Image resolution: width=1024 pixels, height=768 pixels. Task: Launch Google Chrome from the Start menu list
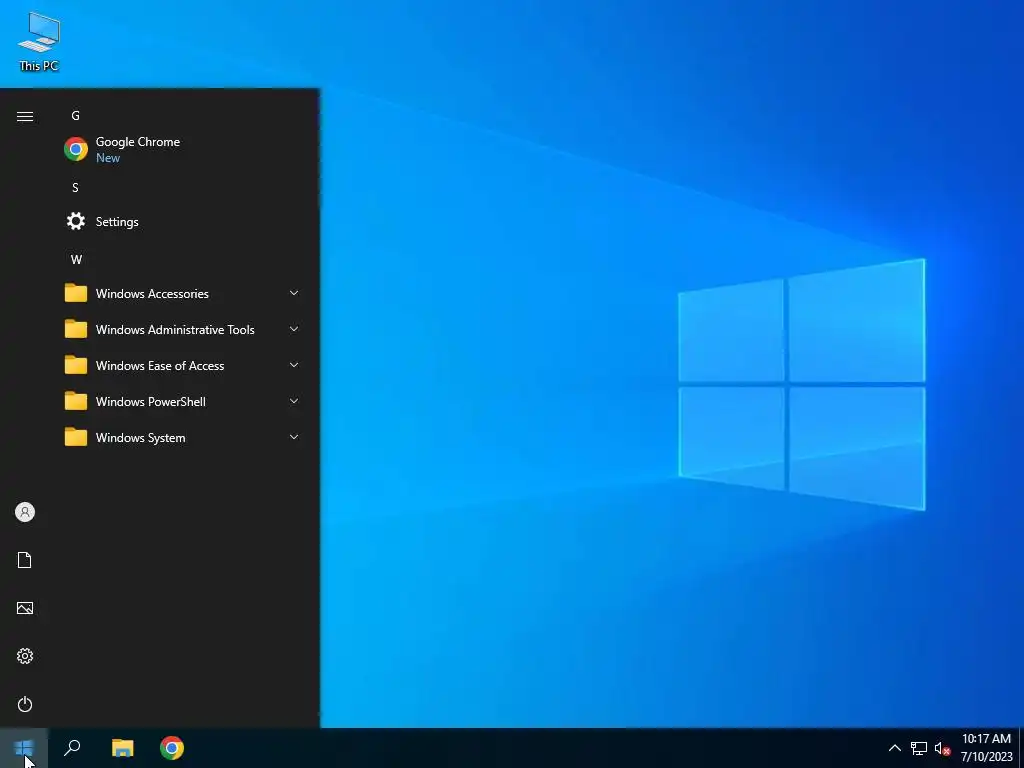(182, 150)
